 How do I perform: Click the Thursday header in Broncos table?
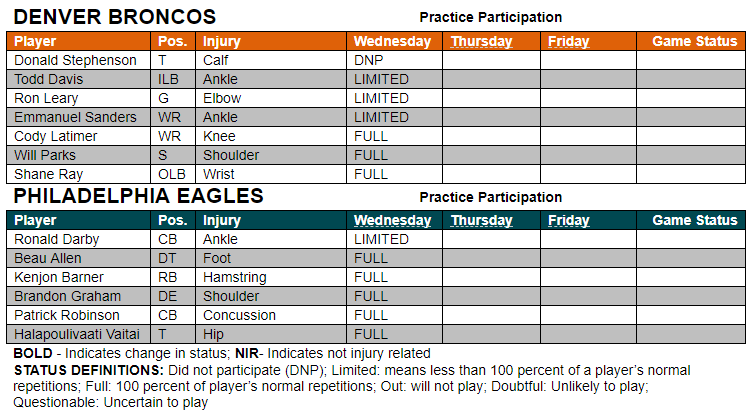(482, 41)
